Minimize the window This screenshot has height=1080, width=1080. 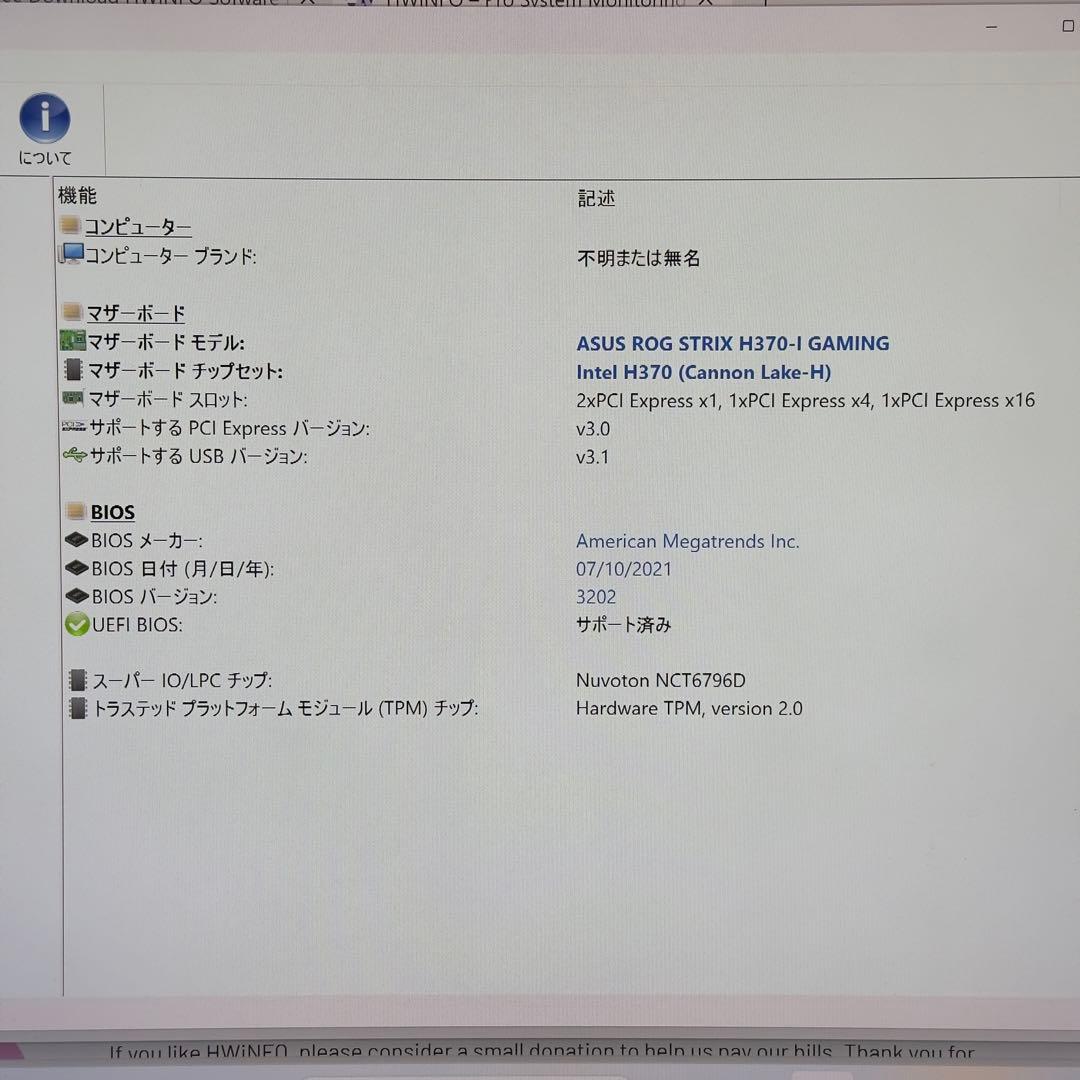[x=991, y=27]
